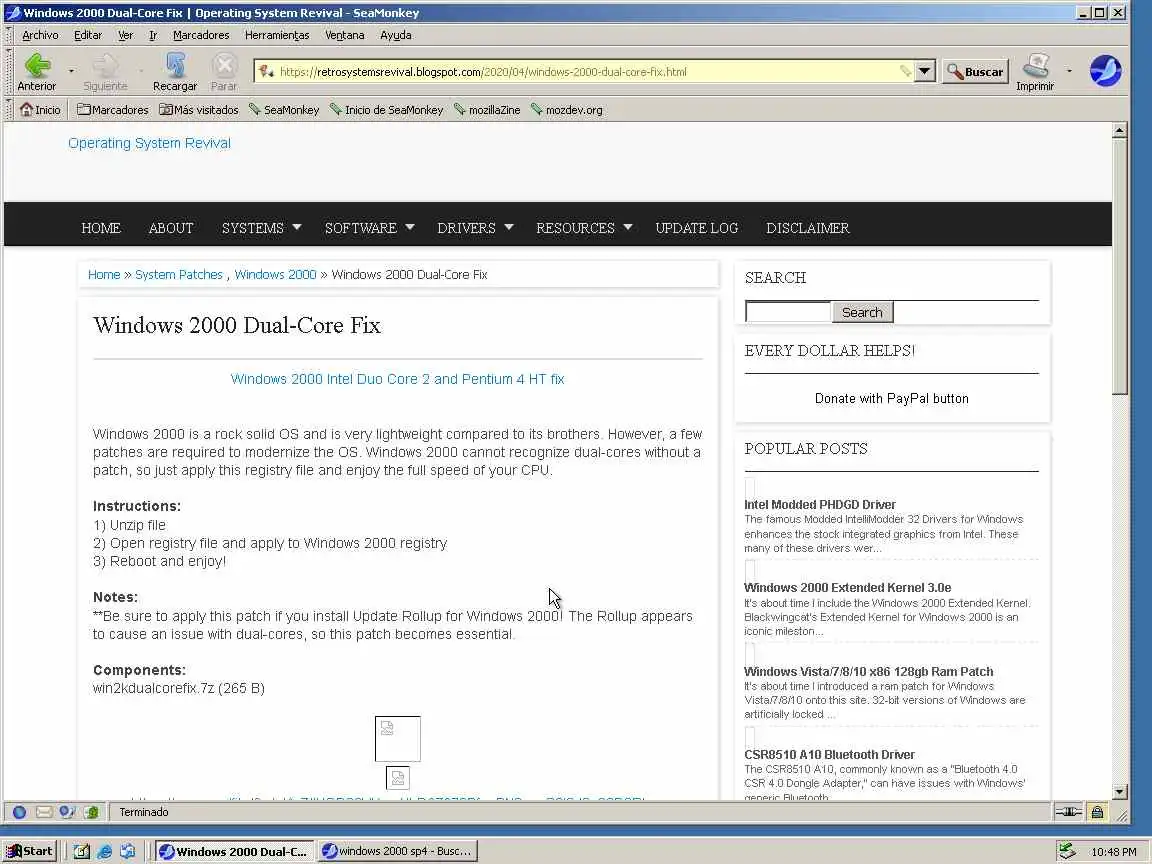
Task: Open Marcadores folder in bookmarks toolbar
Action: click(x=112, y=109)
